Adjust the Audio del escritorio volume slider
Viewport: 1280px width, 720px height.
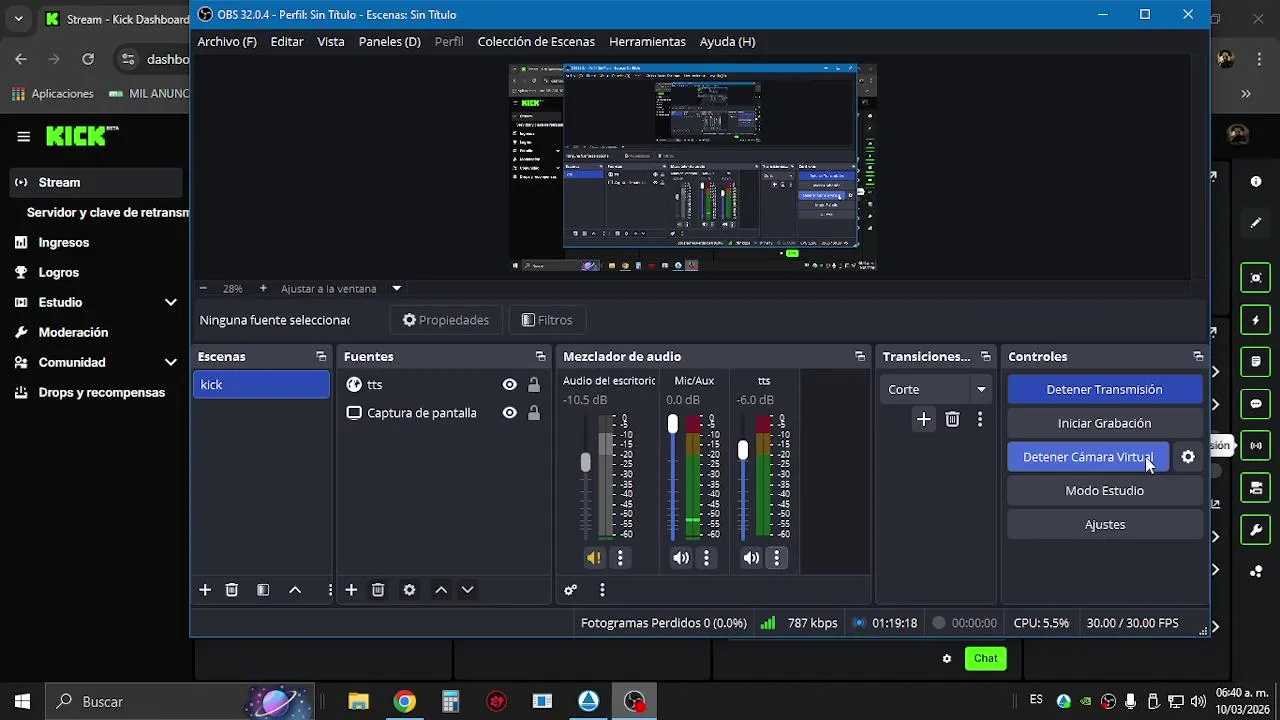point(585,462)
